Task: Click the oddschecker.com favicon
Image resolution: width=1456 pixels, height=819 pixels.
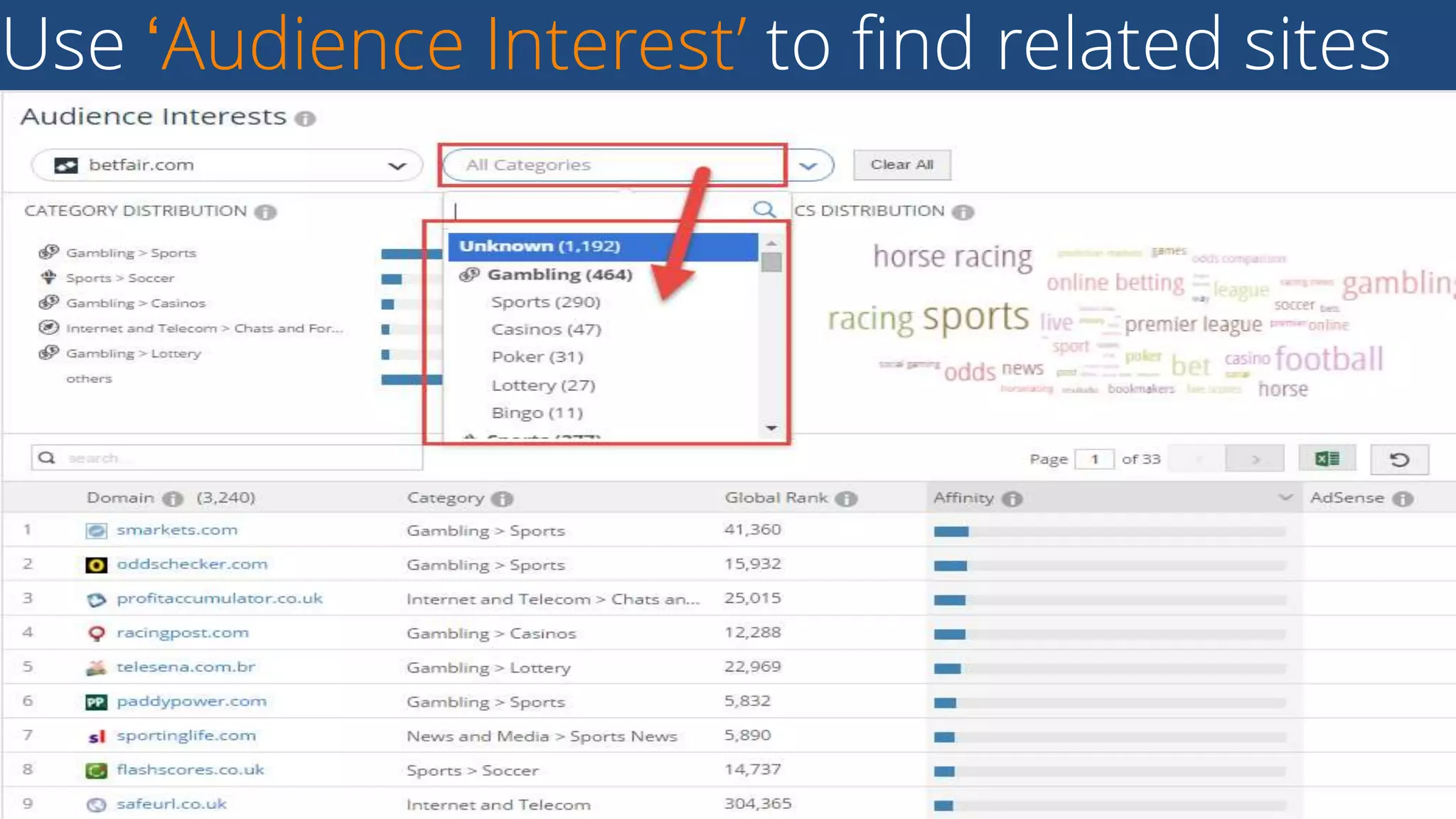Action: tap(96, 565)
